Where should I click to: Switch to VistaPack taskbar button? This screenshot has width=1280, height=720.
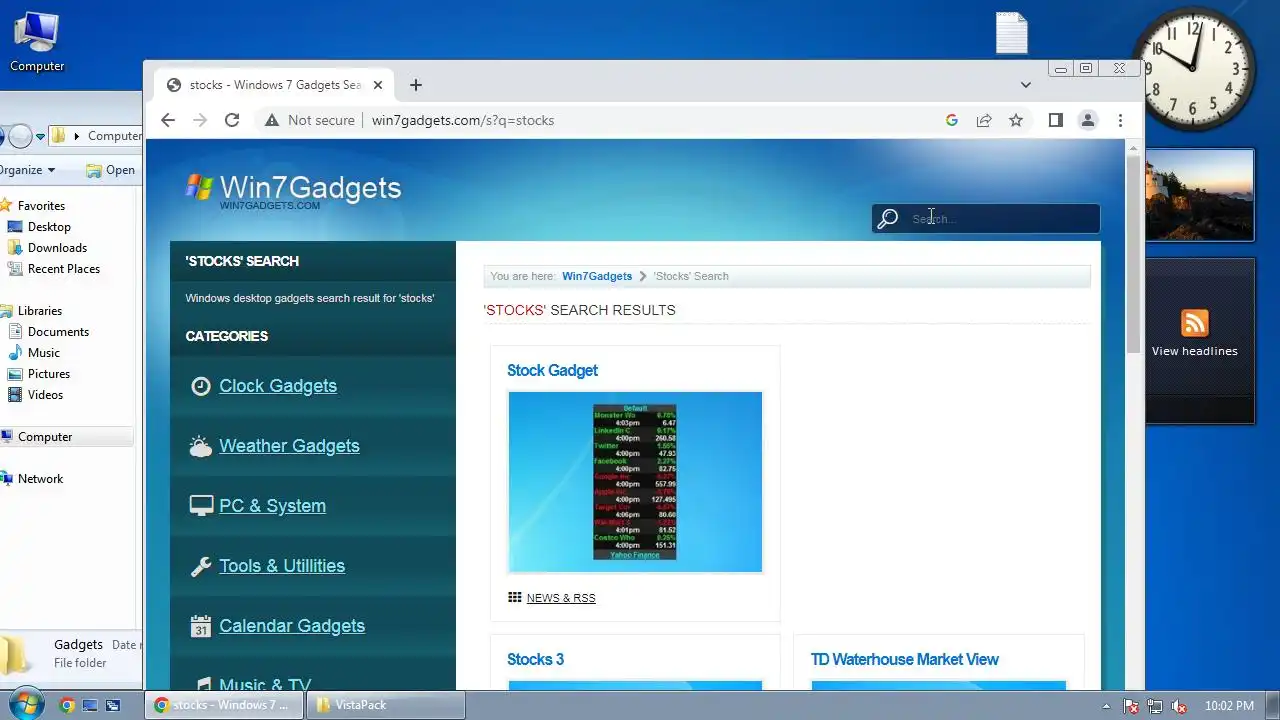385,705
